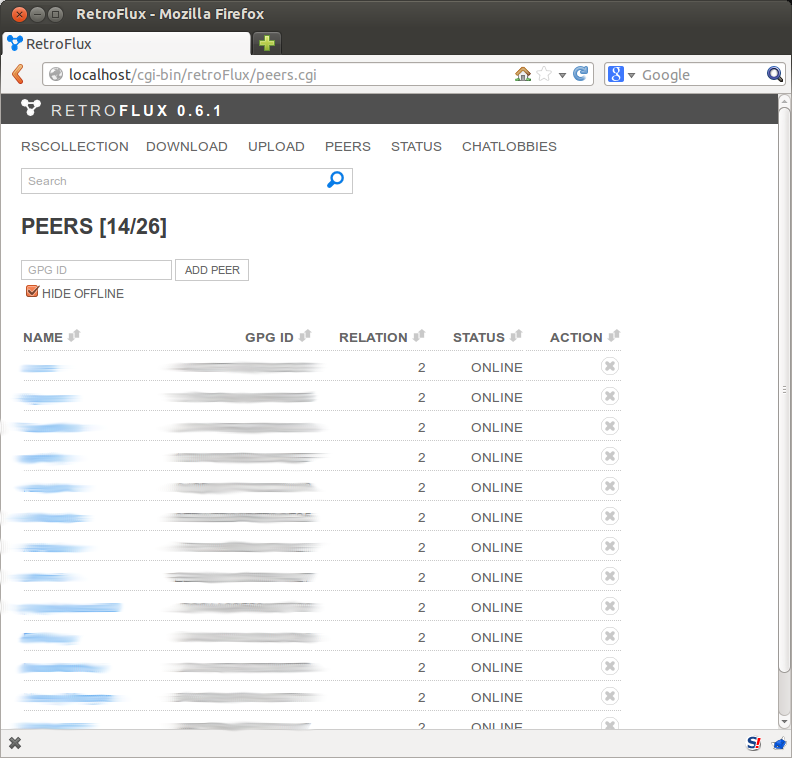Open the PEERS navigation link
792x758 pixels.
[x=348, y=146]
